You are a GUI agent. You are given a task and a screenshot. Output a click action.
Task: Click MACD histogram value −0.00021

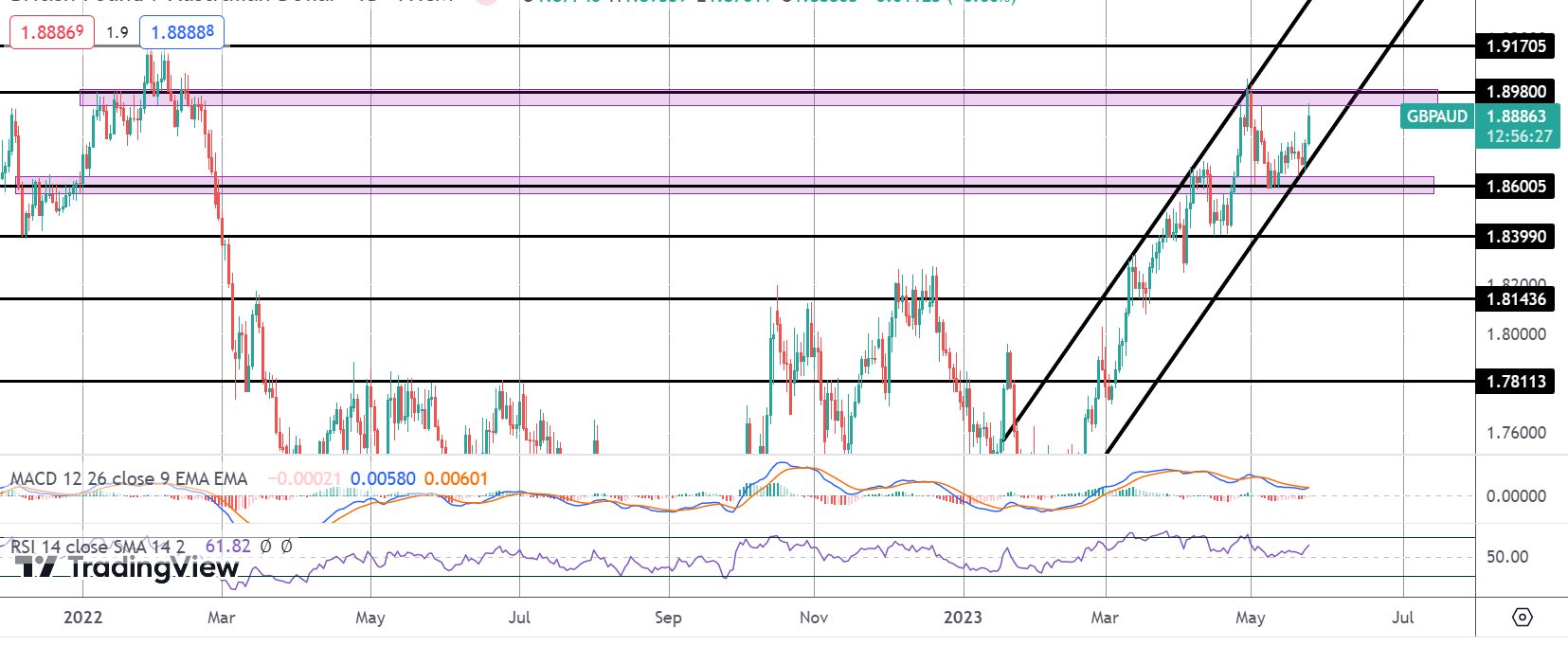tap(303, 479)
